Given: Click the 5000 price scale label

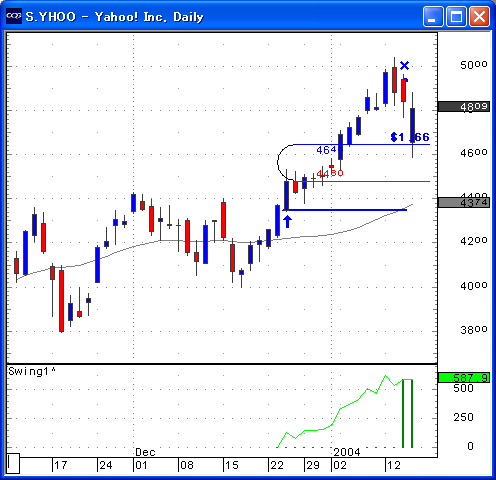Looking at the screenshot, I should (473, 65).
